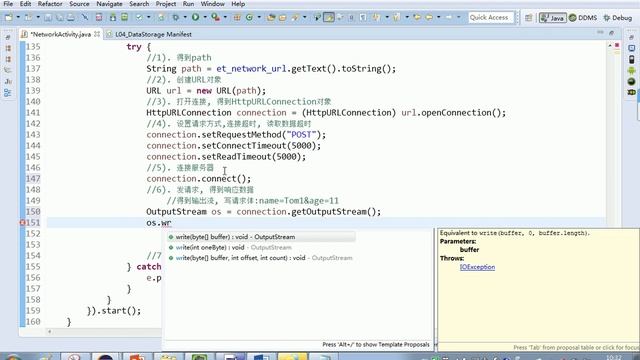
Task: Switch to the DDMS perspective
Action: point(583,18)
